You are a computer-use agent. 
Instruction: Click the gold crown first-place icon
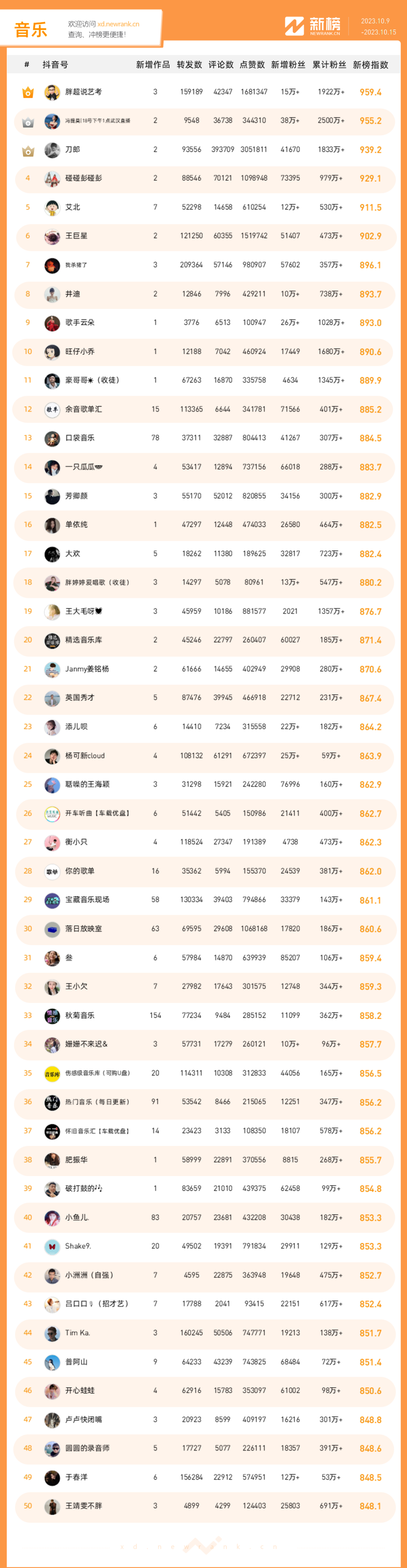coord(28,92)
